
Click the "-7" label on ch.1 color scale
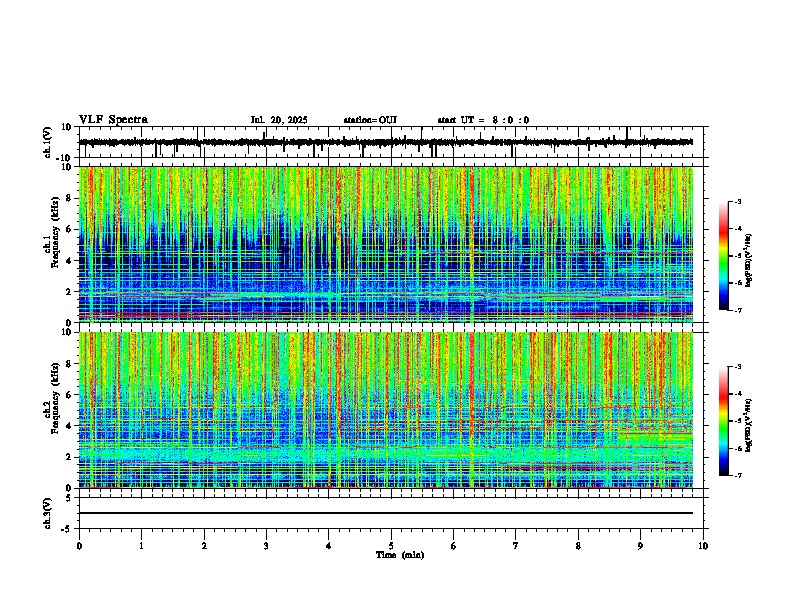point(737,310)
